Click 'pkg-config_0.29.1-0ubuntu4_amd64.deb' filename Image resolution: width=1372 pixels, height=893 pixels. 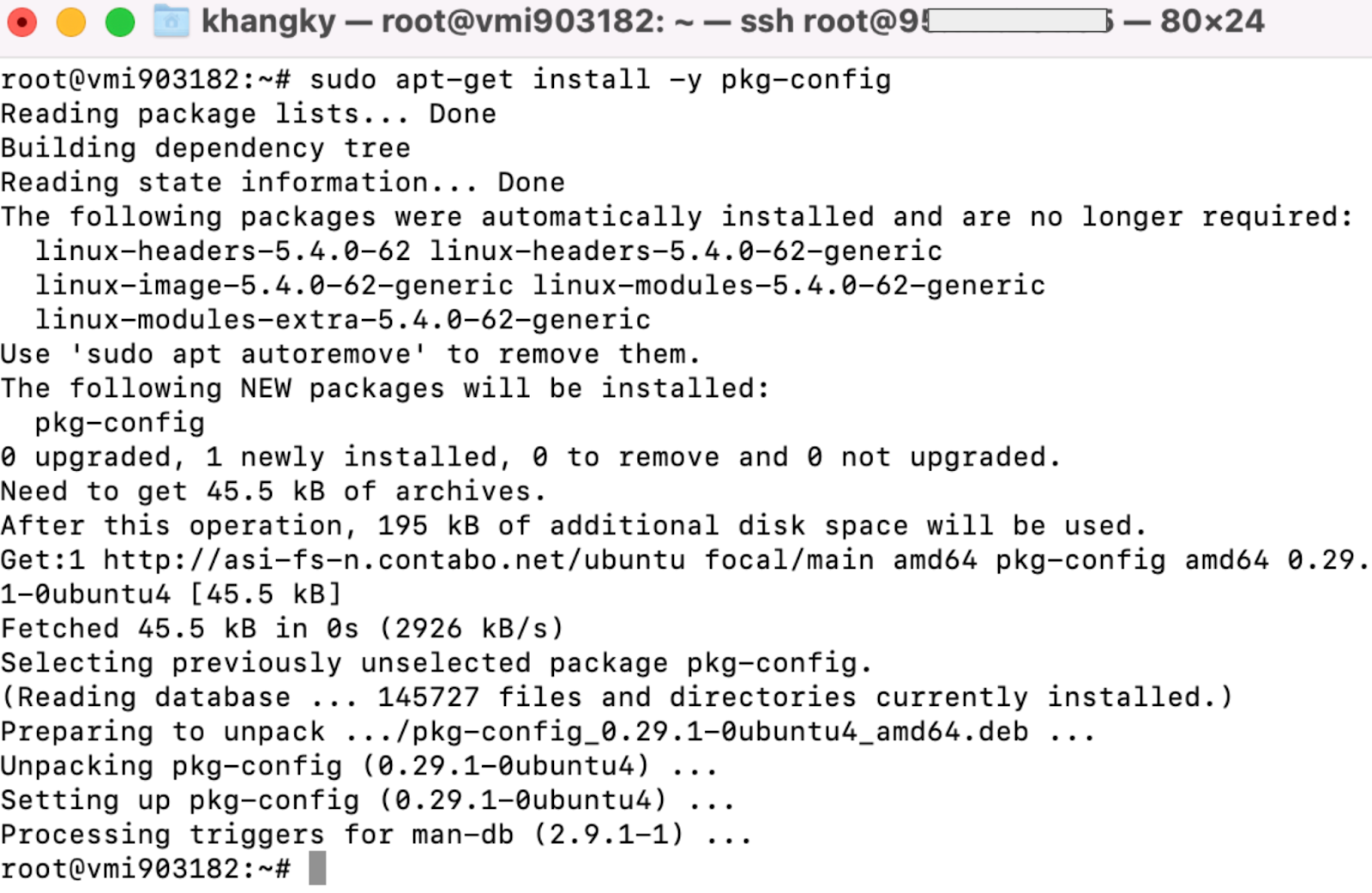pos(720,732)
